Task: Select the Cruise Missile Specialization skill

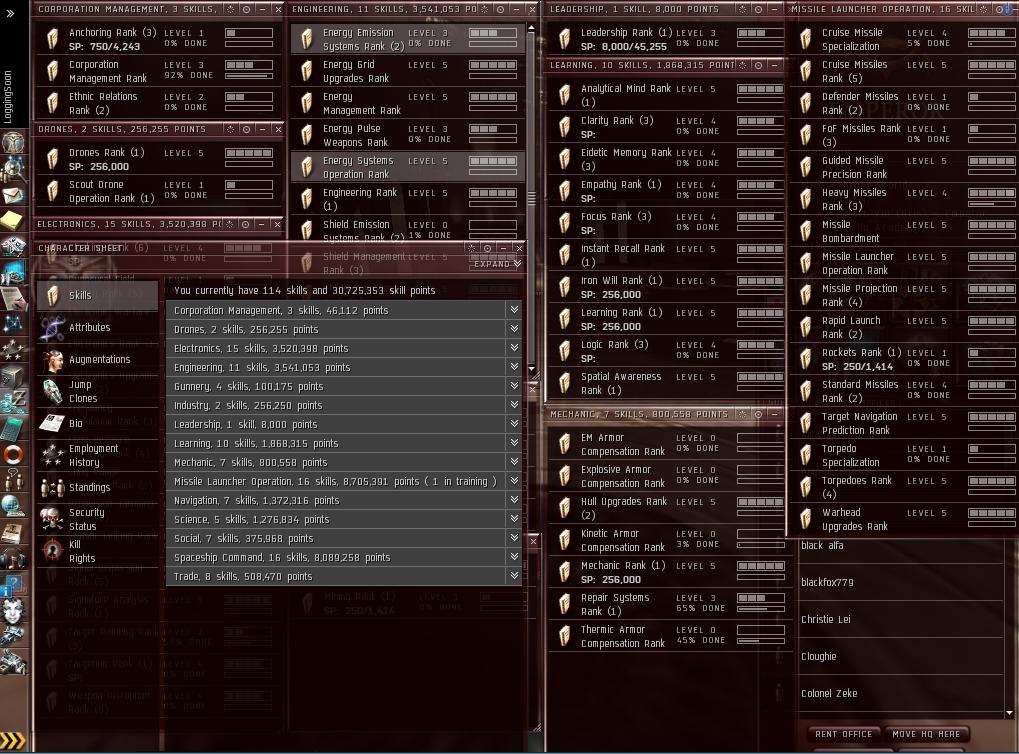Action: [905, 39]
